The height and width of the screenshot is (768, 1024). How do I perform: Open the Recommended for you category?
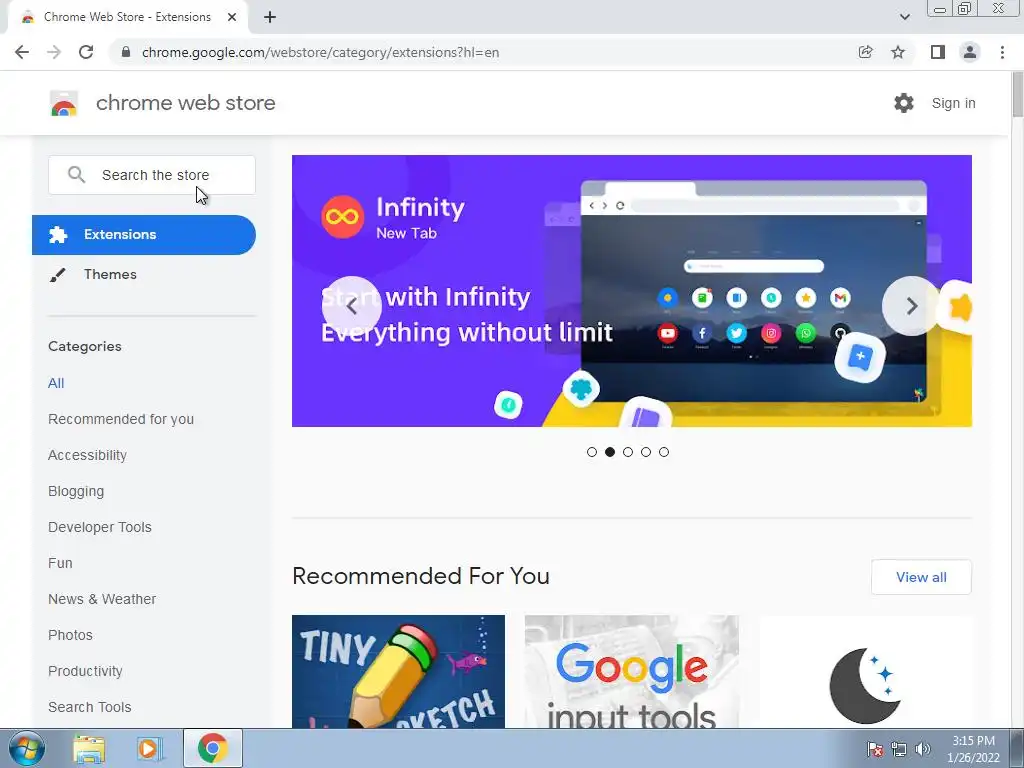click(x=121, y=419)
